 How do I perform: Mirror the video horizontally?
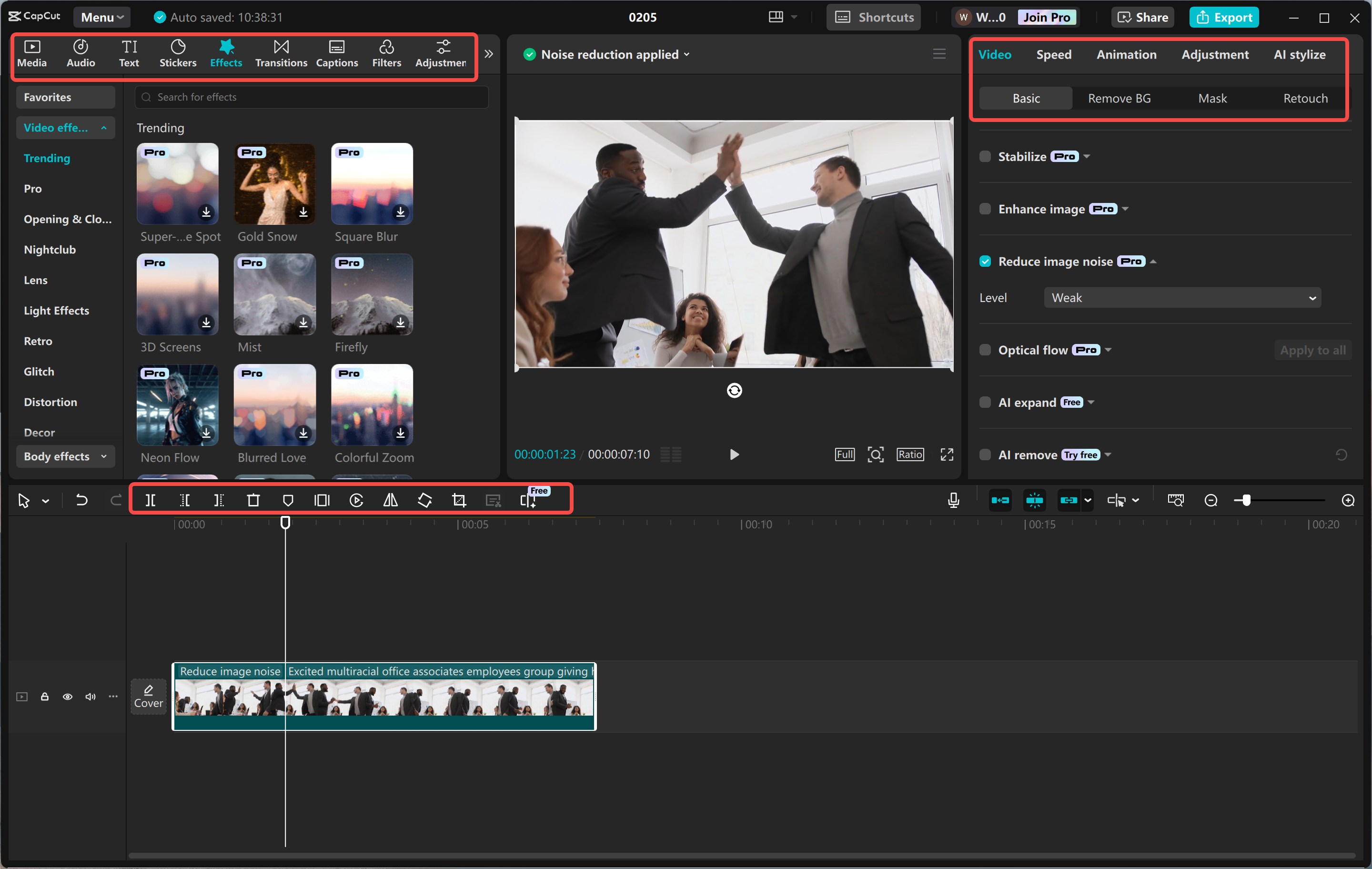(x=390, y=500)
